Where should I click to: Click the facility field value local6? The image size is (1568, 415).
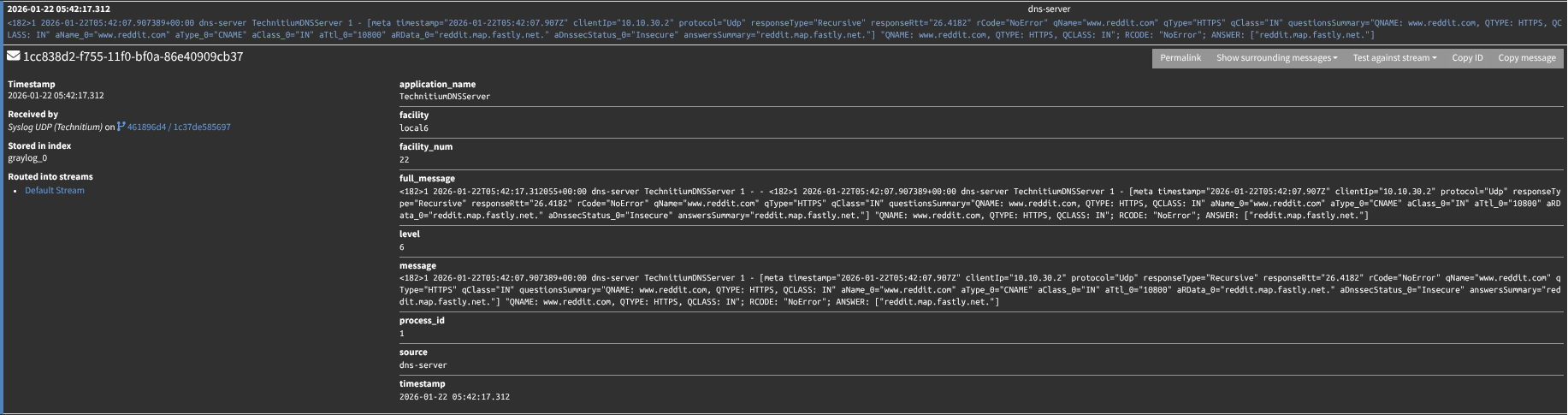pos(414,128)
